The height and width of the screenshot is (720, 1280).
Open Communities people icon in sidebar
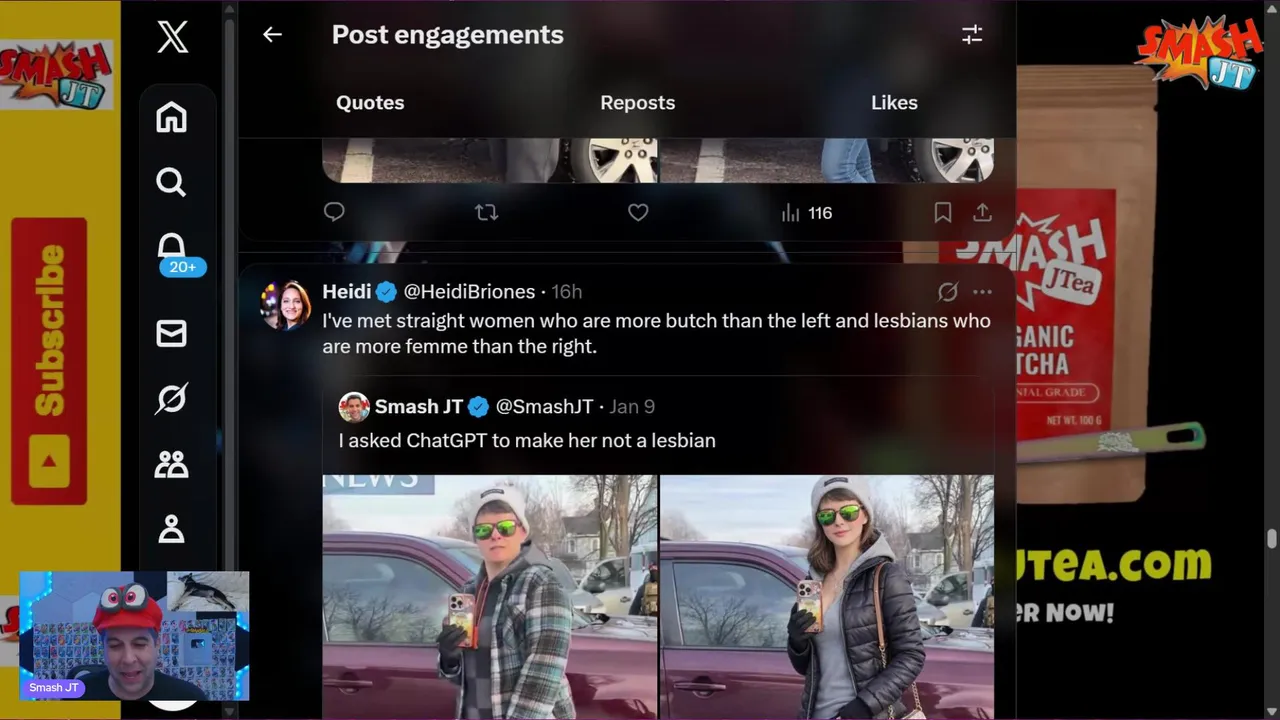171,464
